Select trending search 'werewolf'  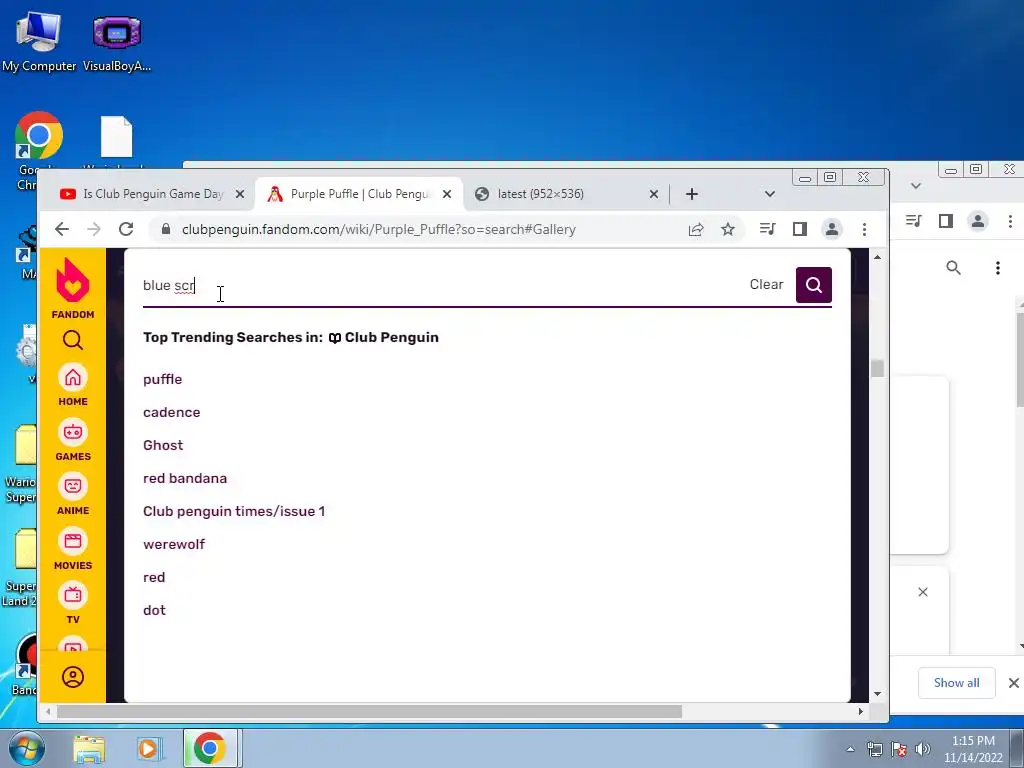tap(174, 544)
